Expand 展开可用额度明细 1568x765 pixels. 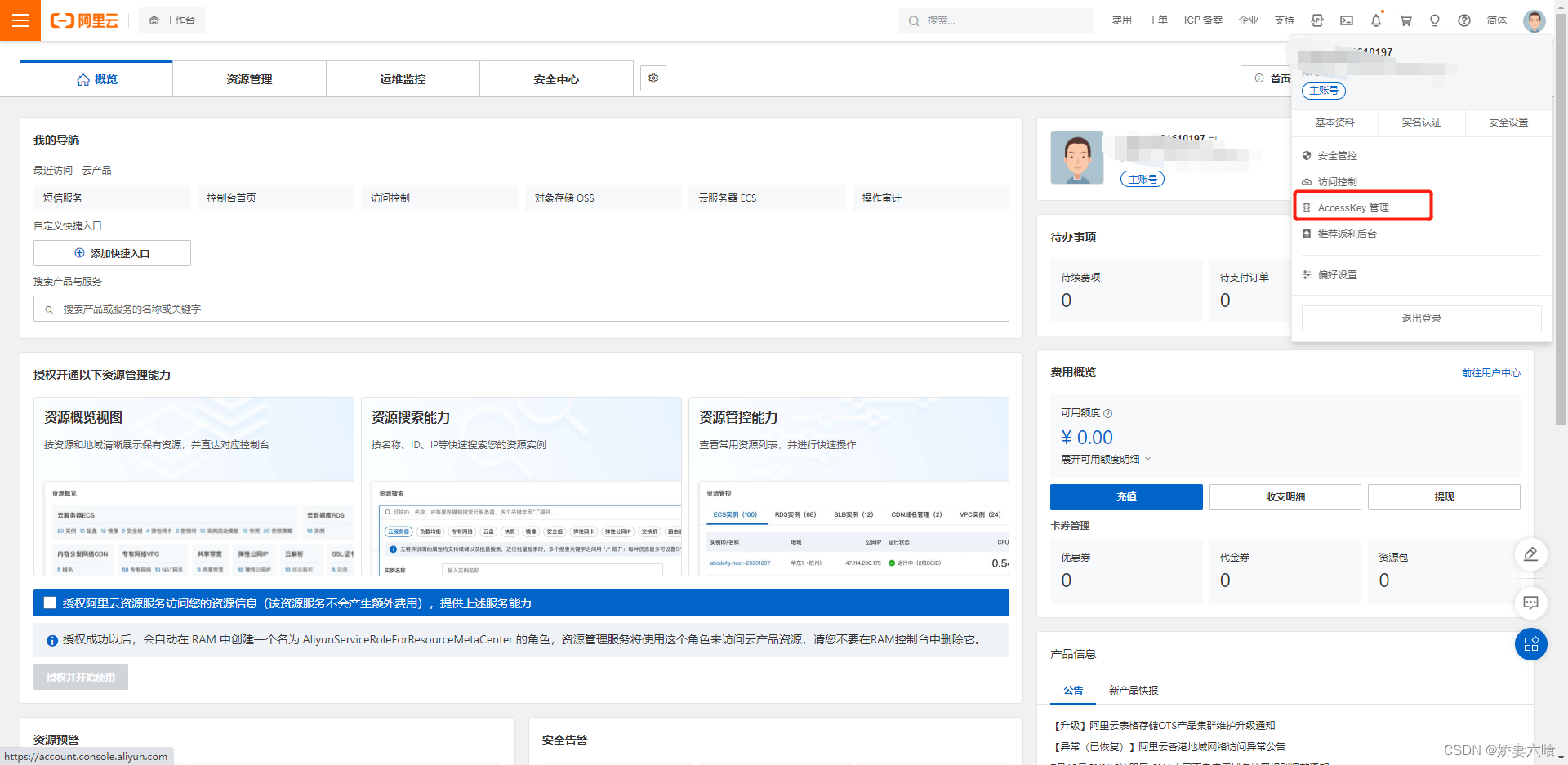1106,459
